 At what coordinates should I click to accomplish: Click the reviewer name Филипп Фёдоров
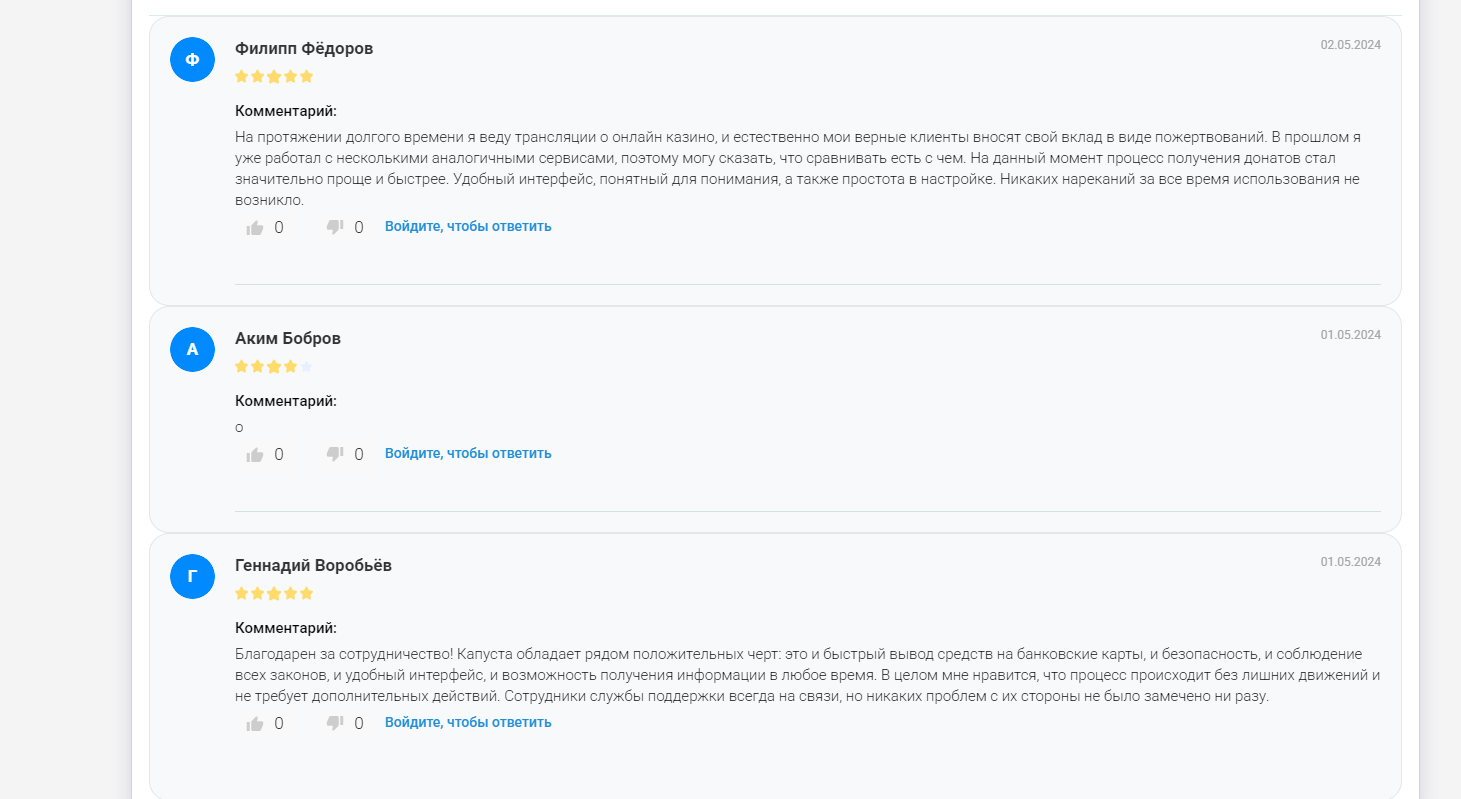click(x=304, y=49)
